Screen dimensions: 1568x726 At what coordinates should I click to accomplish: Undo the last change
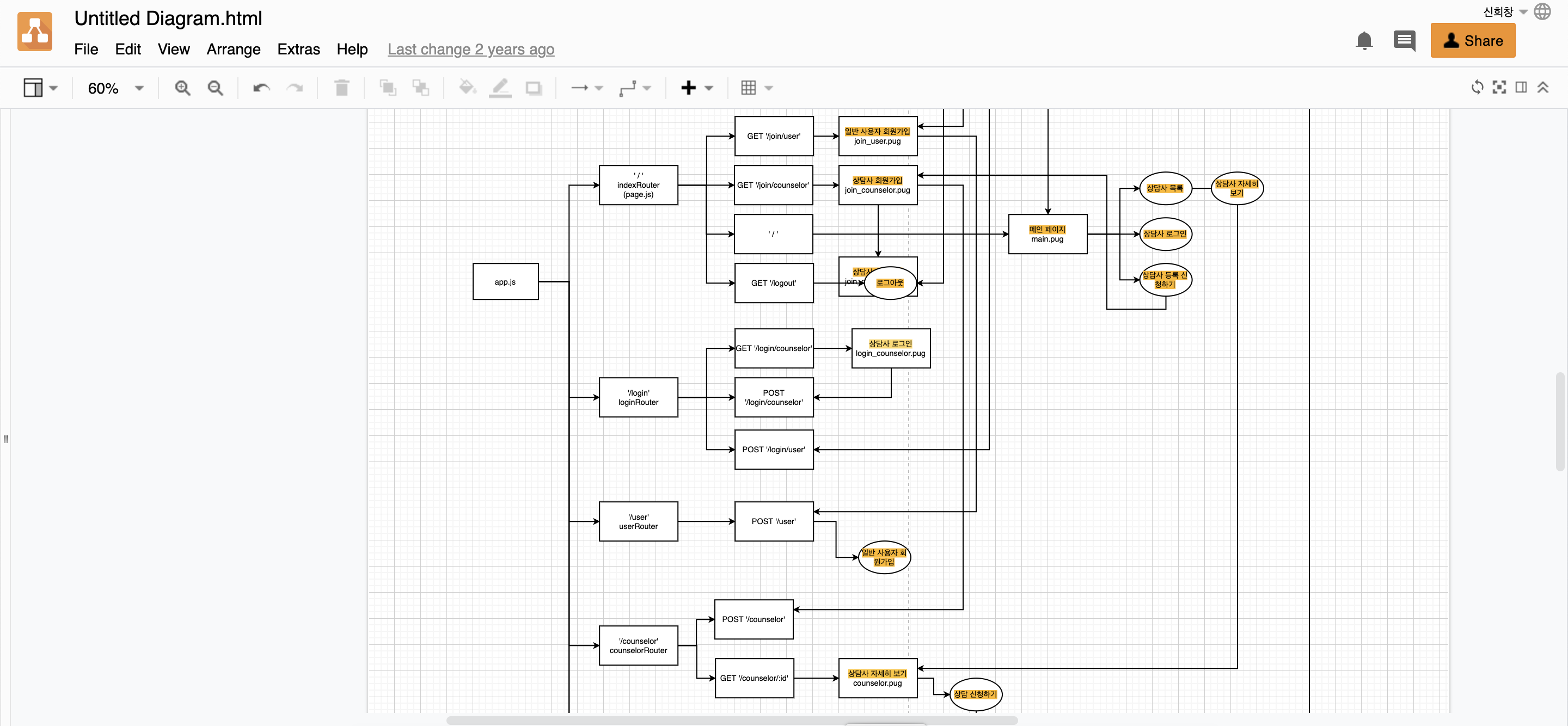pyautogui.click(x=261, y=88)
